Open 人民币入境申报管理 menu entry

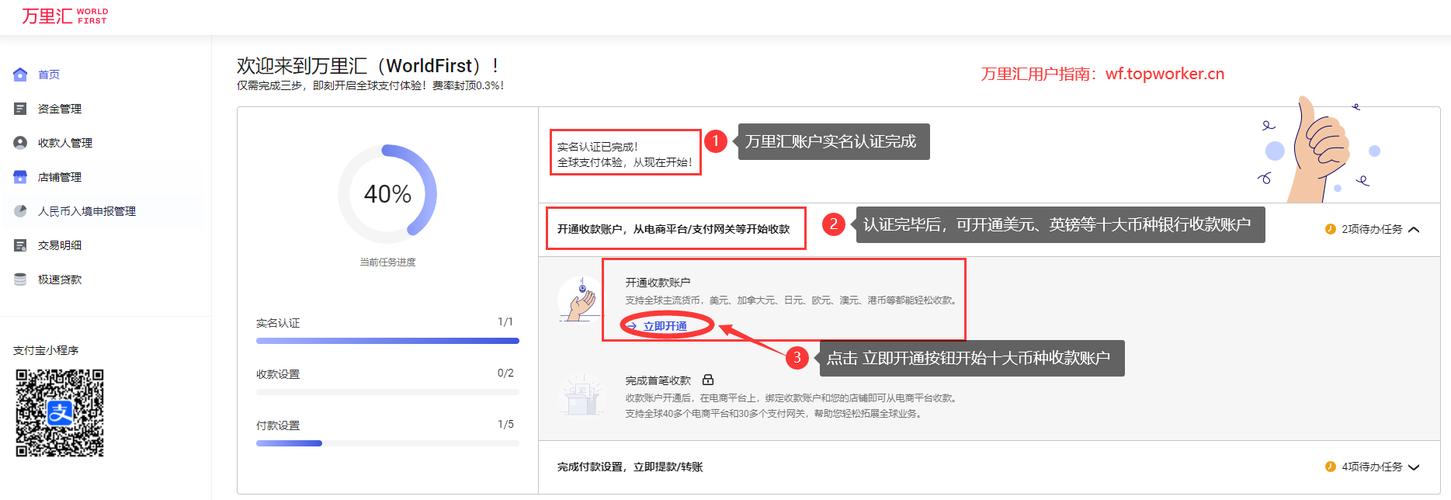click(x=87, y=211)
